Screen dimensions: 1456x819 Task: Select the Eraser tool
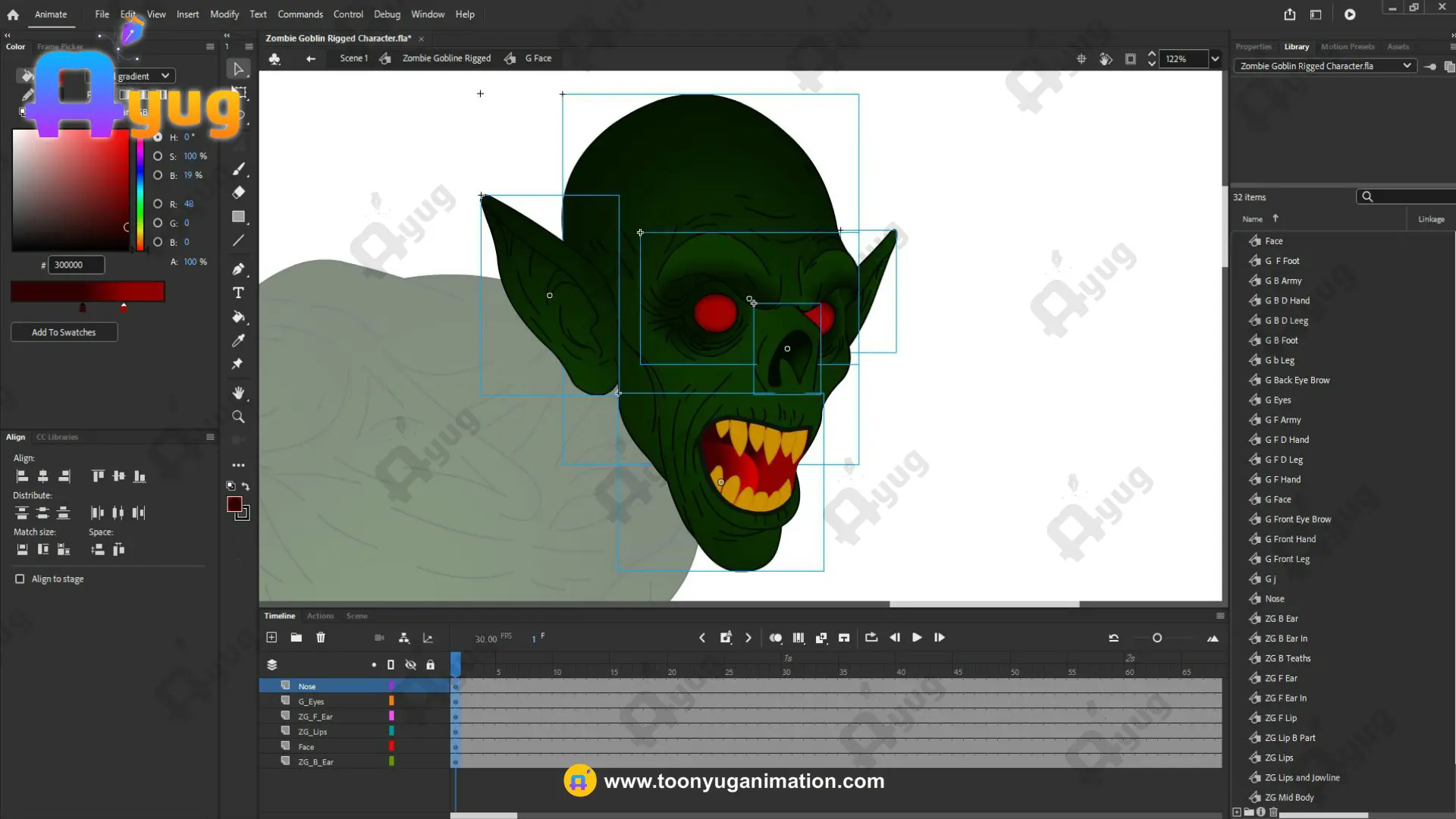coord(238,193)
